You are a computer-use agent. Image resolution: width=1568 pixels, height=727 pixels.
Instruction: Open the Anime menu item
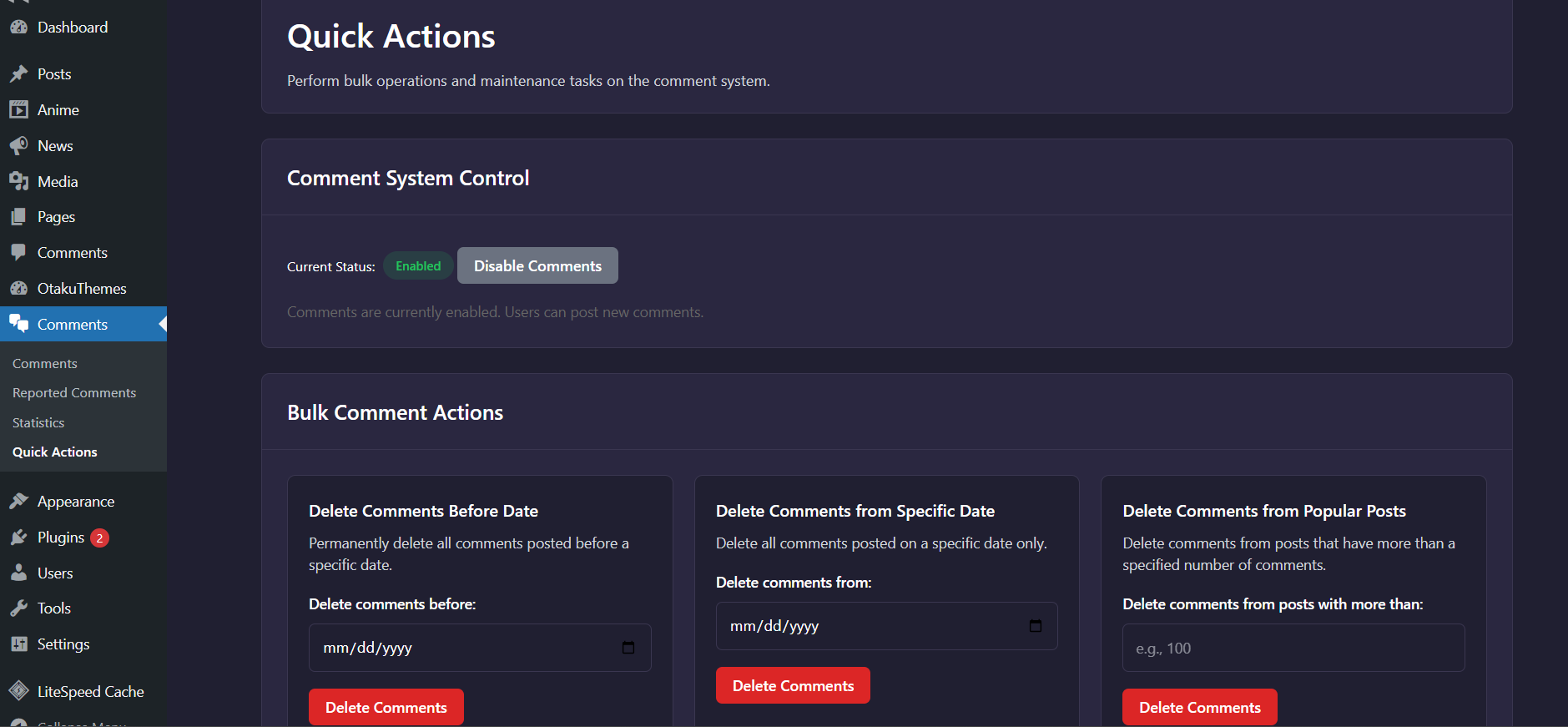click(83, 110)
